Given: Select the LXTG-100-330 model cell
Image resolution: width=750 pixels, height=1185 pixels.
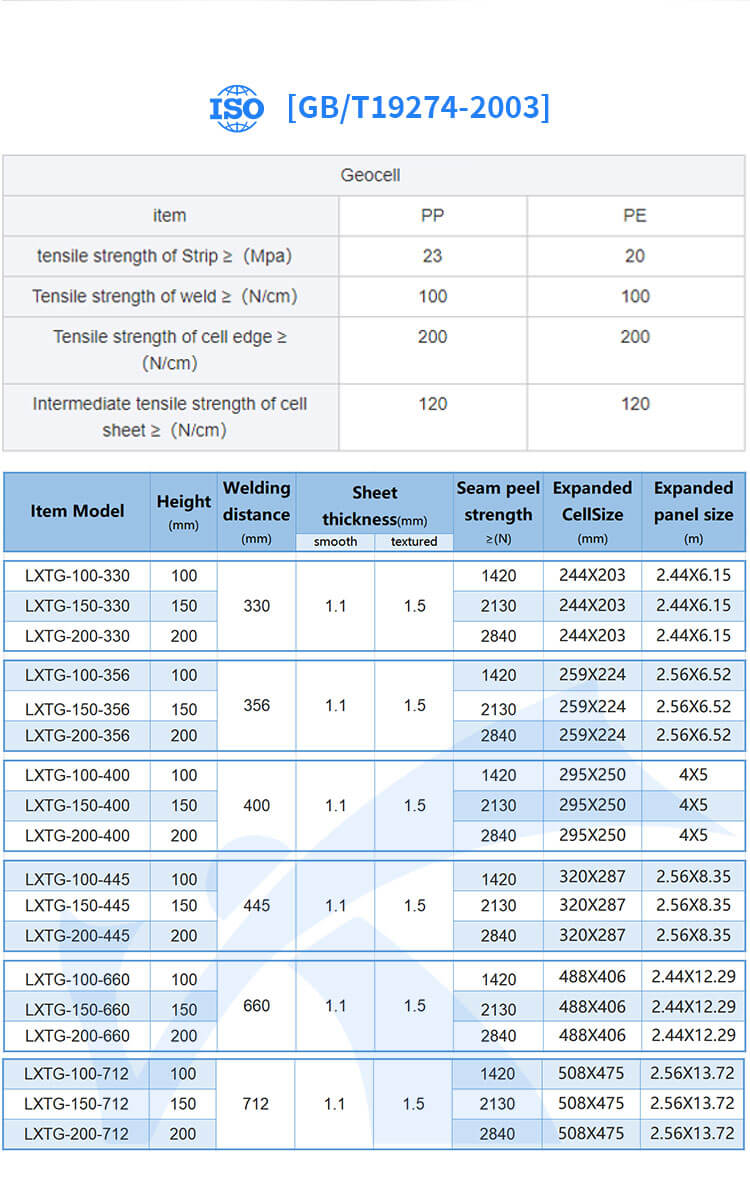Looking at the screenshot, I should pyautogui.click(x=77, y=575).
